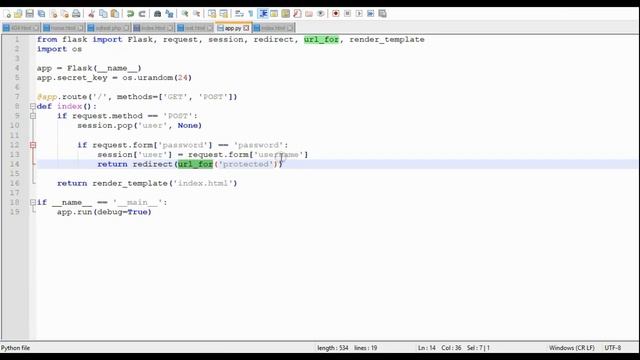Start macro recording with the red Record icon
This screenshot has width=640, height=360.
[336, 14]
